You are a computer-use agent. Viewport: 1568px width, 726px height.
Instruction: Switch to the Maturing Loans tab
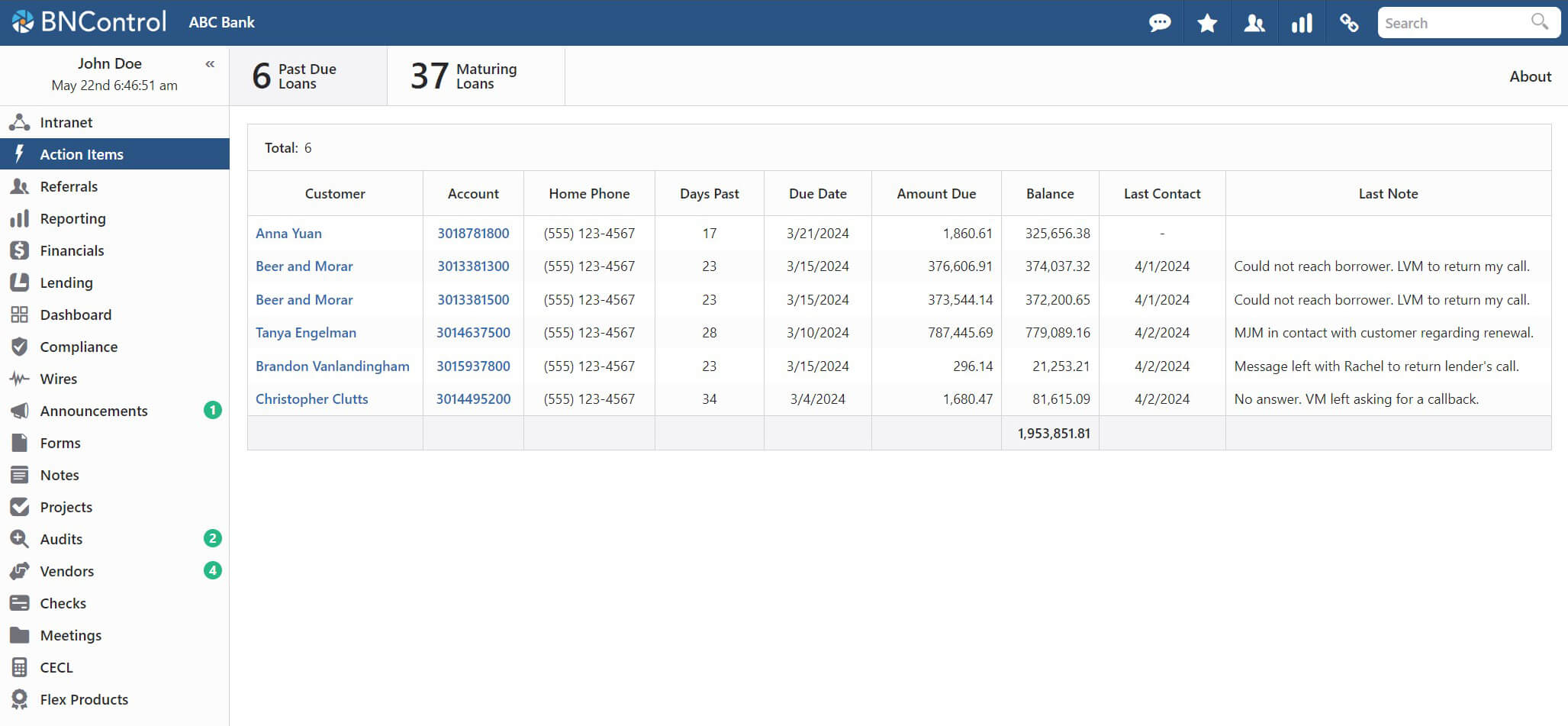pos(475,76)
